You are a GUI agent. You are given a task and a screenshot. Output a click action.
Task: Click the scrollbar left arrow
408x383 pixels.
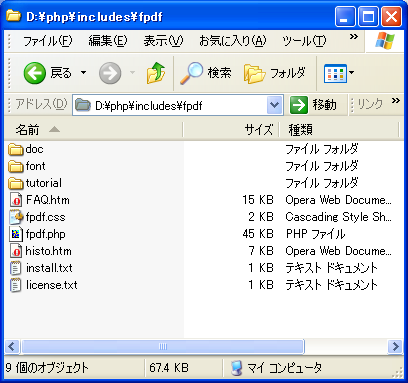tap(12, 346)
